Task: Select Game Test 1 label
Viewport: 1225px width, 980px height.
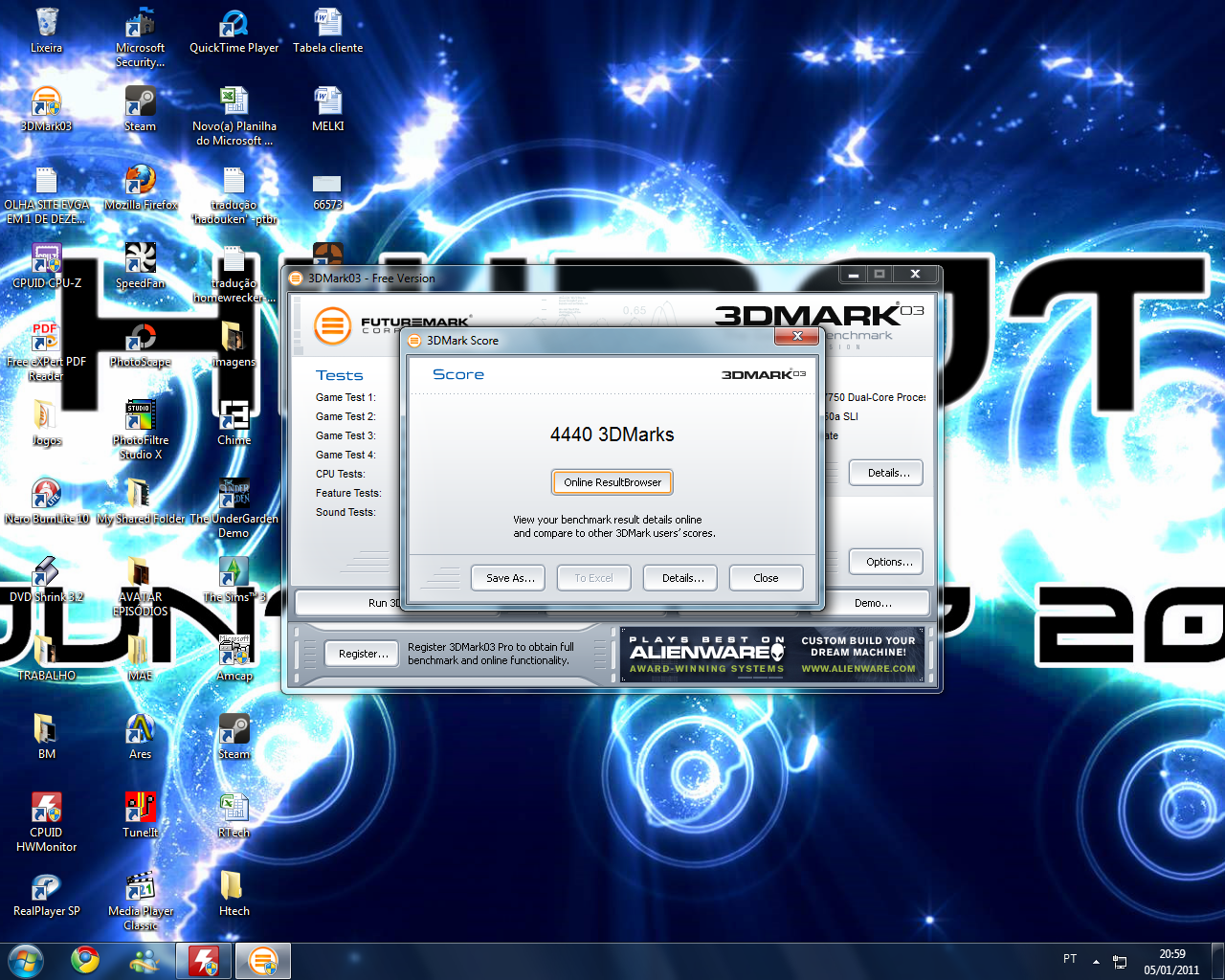Action: click(x=345, y=397)
